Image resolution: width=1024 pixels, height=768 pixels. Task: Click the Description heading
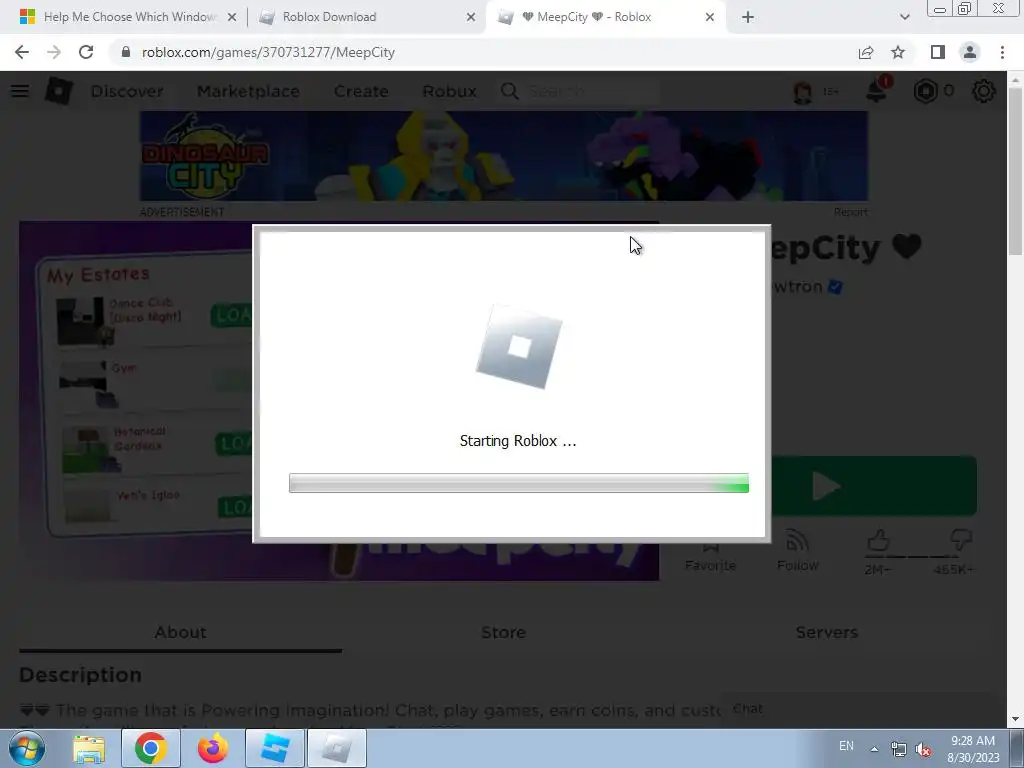[80, 675]
